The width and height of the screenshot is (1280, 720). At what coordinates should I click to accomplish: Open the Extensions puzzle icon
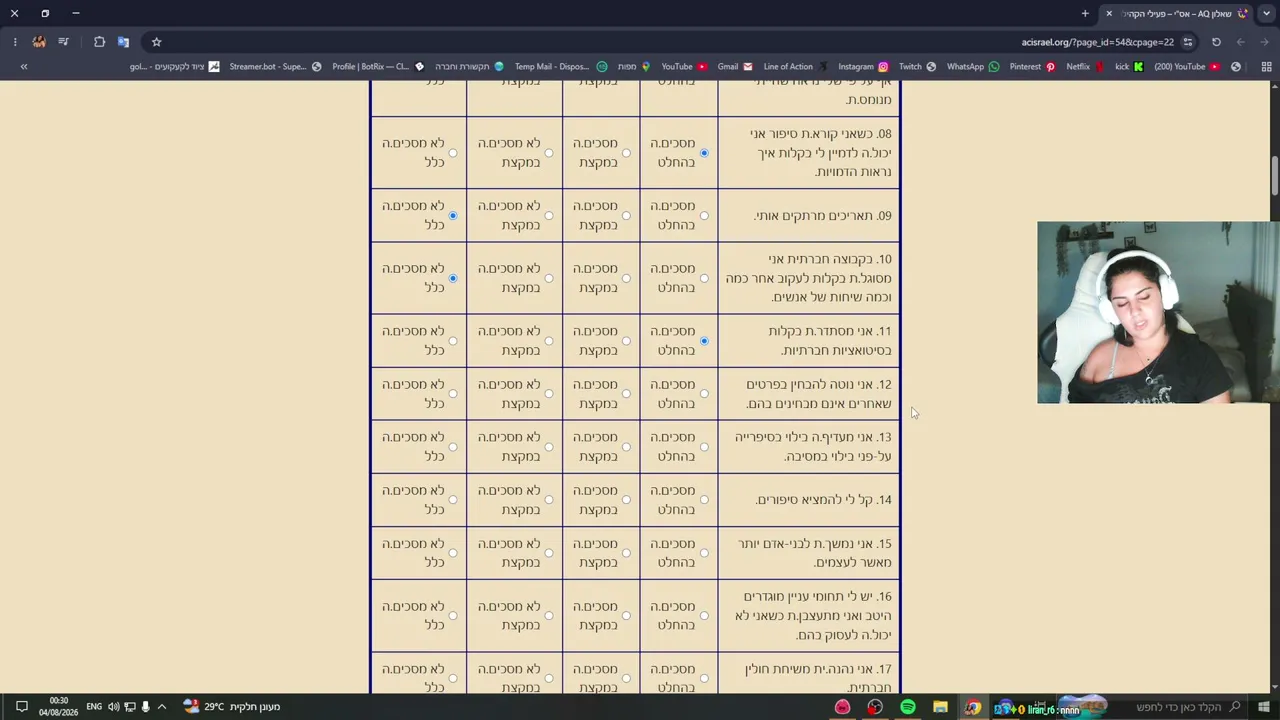(99, 42)
